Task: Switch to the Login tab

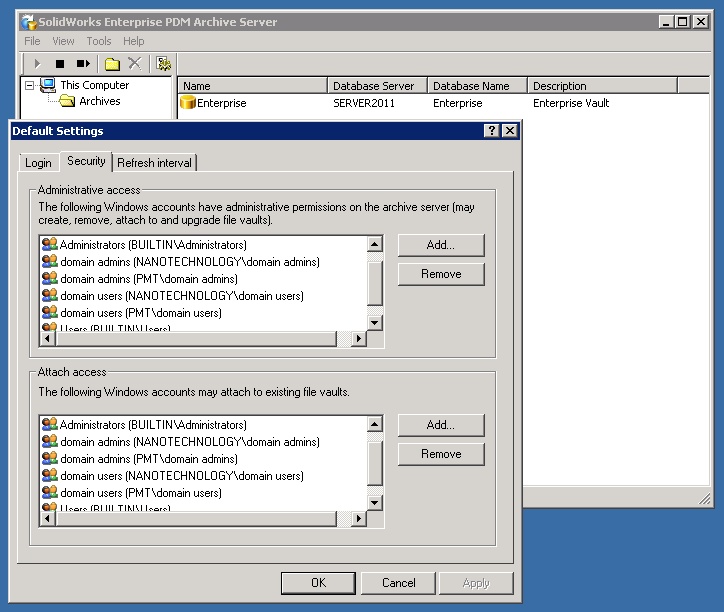Action: (x=38, y=163)
